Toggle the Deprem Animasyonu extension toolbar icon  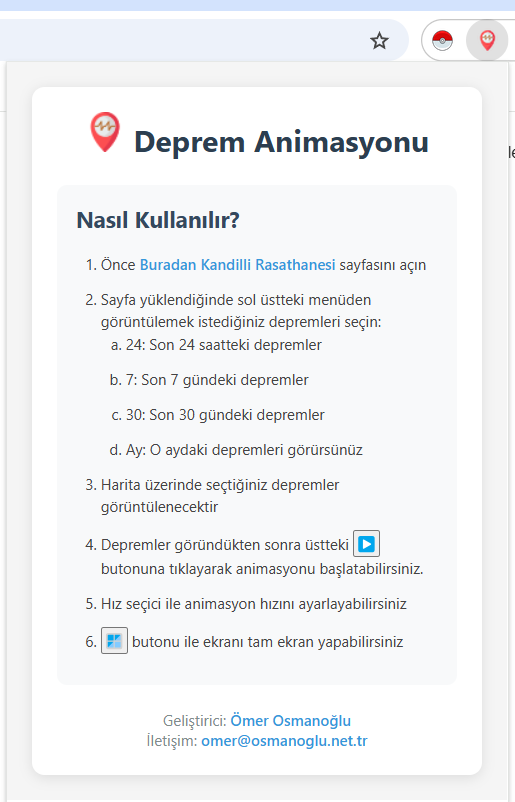click(x=487, y=40)
